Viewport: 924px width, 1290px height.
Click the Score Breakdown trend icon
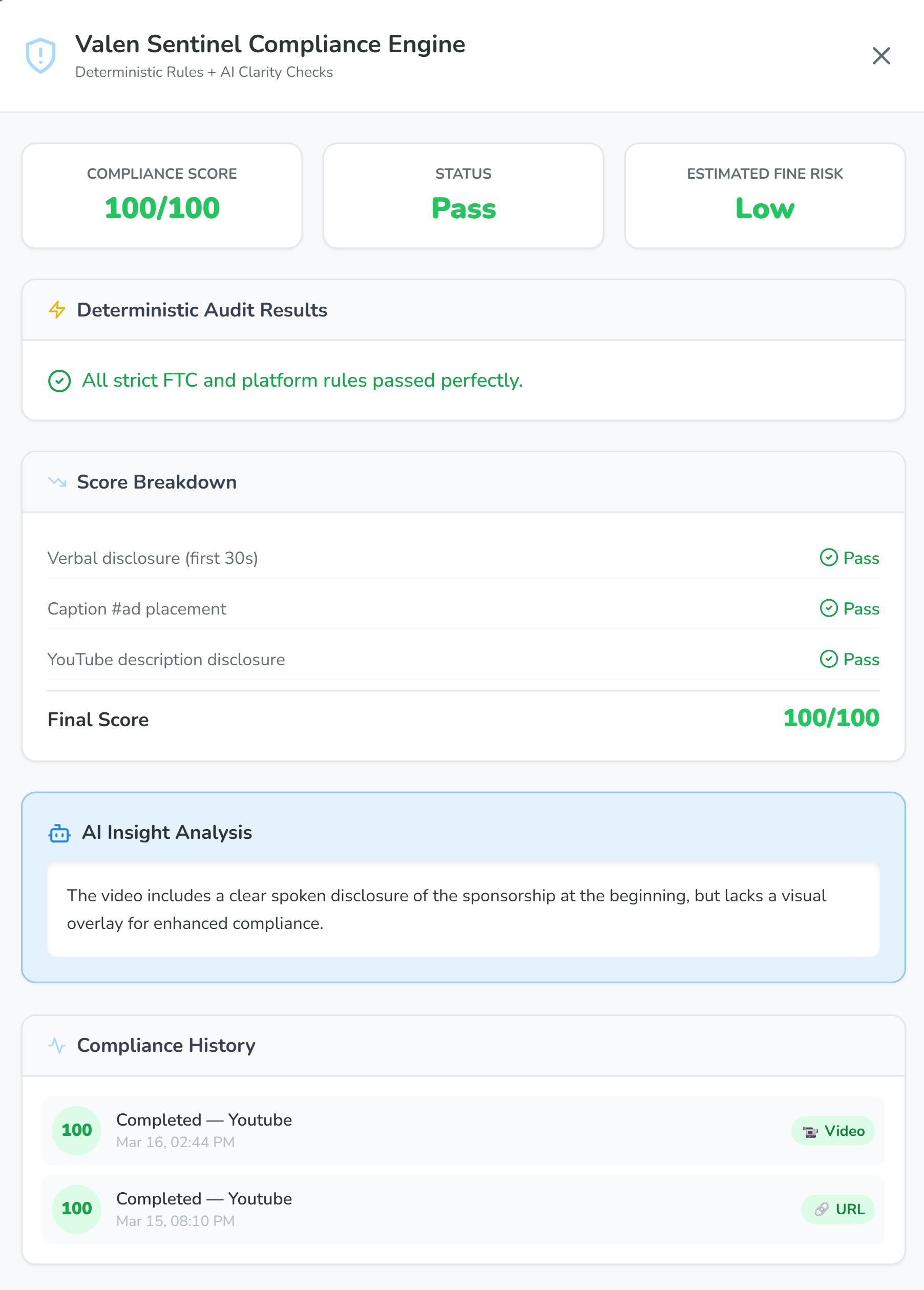coord(57,482)
